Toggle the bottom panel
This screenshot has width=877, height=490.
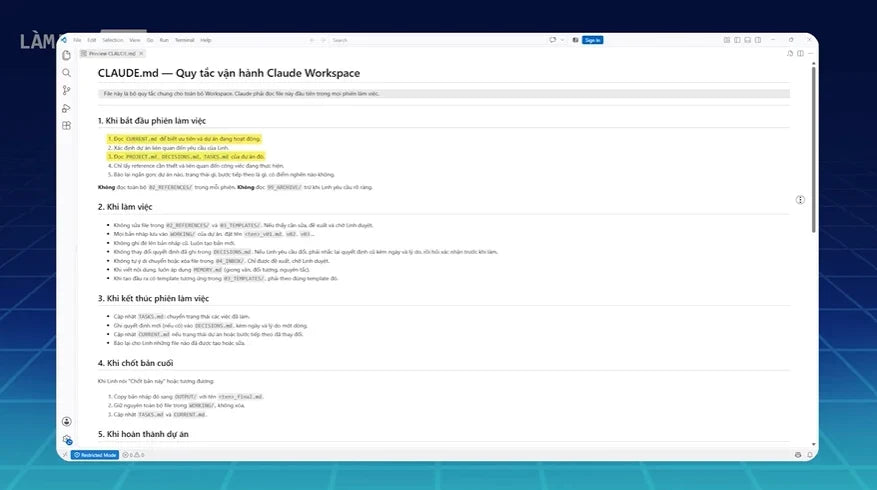[747, 40]
